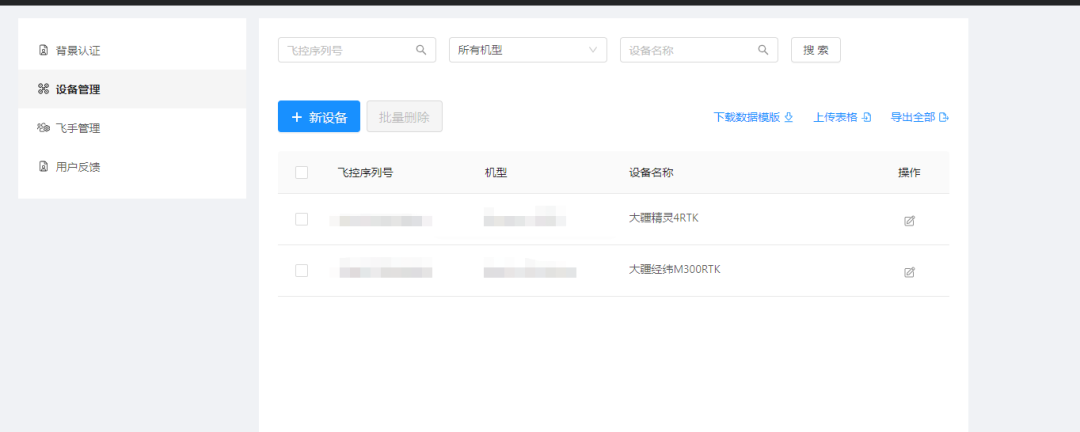Click the 大疆经纬M300RTK device name cell
Image resolution: width=1080 pixels, height=432 pixels.
(x=674, y=269)
